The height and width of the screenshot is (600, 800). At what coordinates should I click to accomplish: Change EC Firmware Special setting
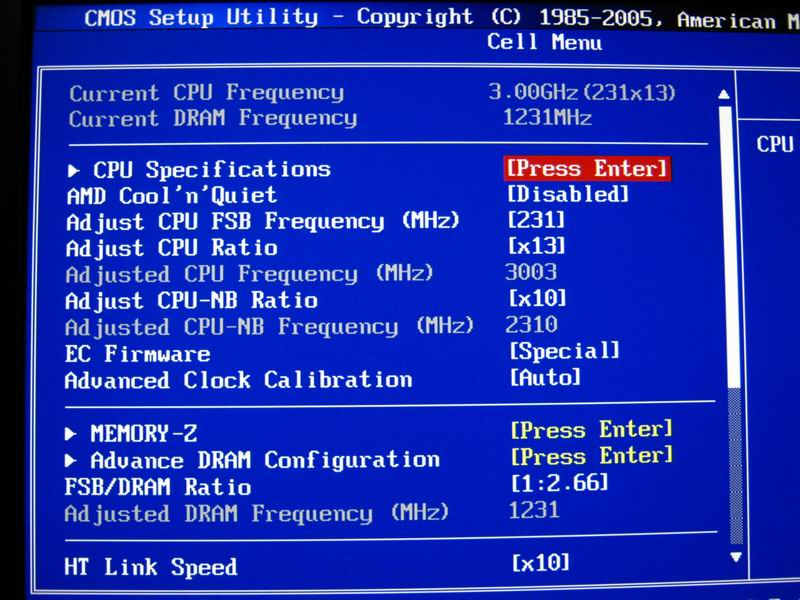[x=565, y=351]
